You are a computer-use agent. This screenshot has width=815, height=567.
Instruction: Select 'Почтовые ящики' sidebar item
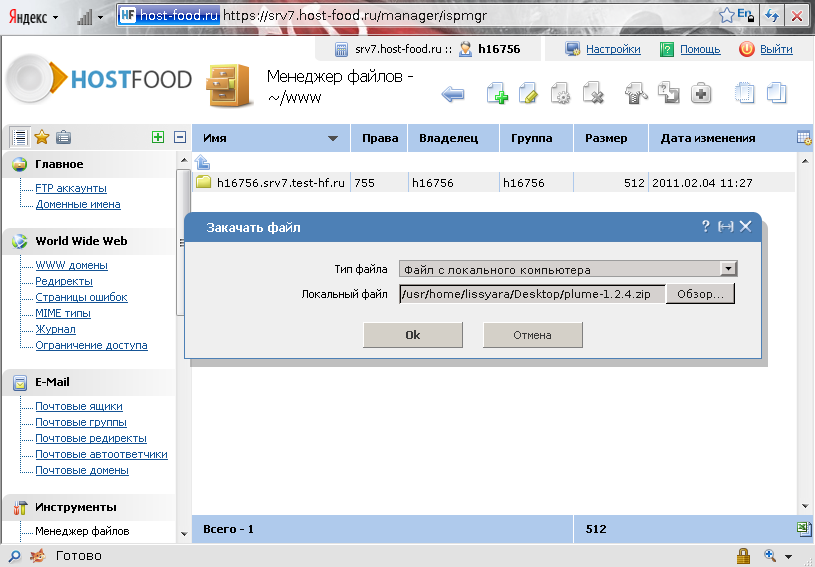79,406
